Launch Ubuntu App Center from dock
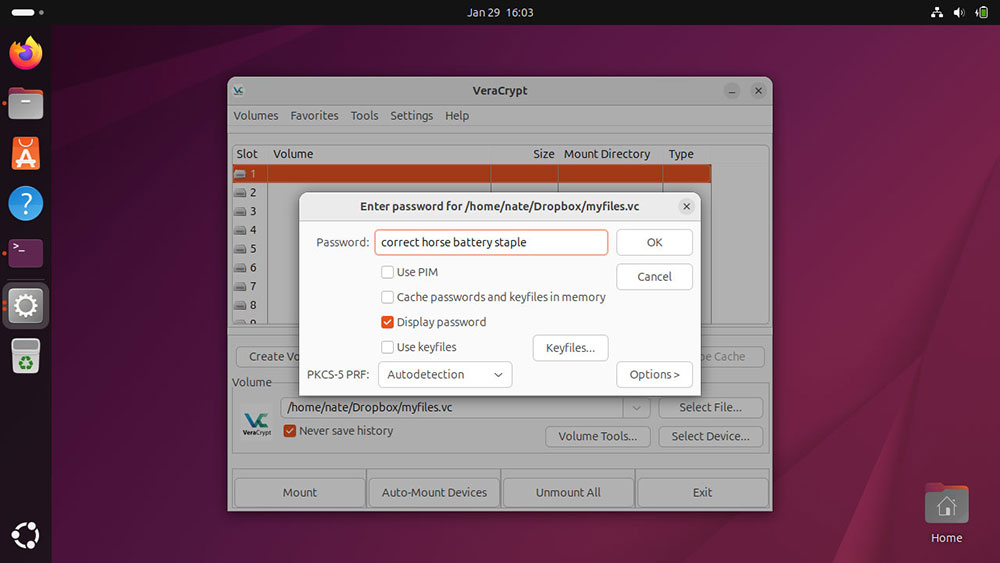This screenshot has height=563, width=1000. [x=26, y=154]
